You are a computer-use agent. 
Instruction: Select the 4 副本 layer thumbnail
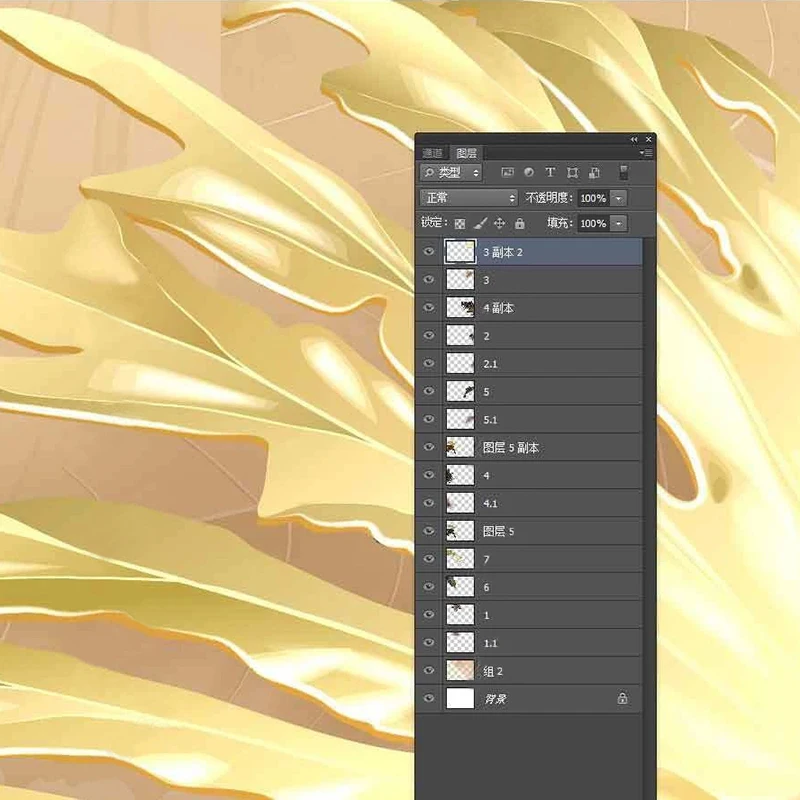[x=460, y=308]
